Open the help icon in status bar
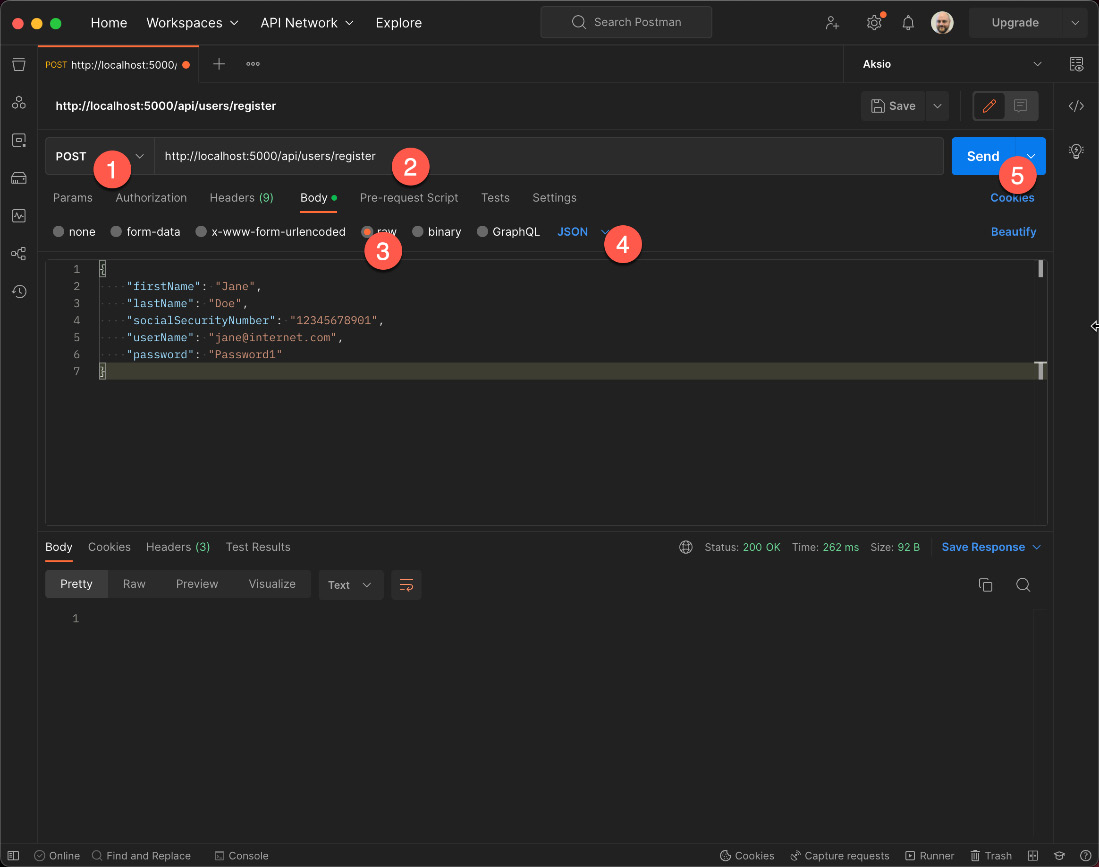 tap(1086, 856)
